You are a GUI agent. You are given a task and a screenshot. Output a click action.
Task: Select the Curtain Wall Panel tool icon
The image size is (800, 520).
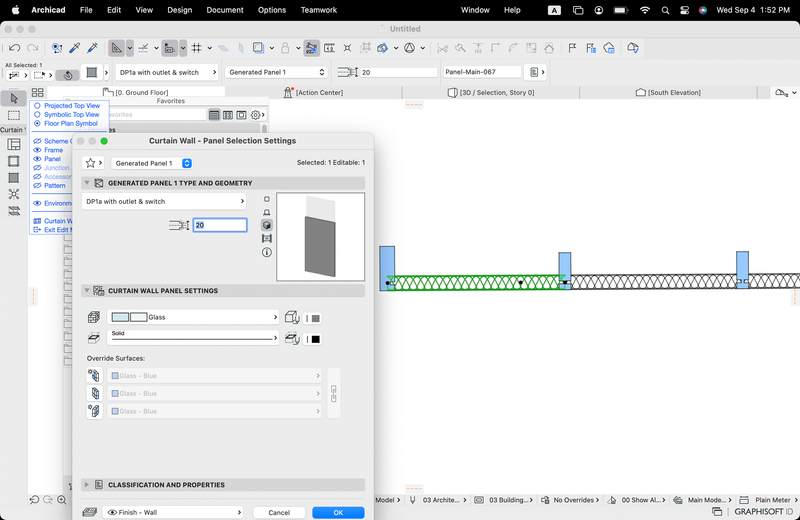pos(14,178)
